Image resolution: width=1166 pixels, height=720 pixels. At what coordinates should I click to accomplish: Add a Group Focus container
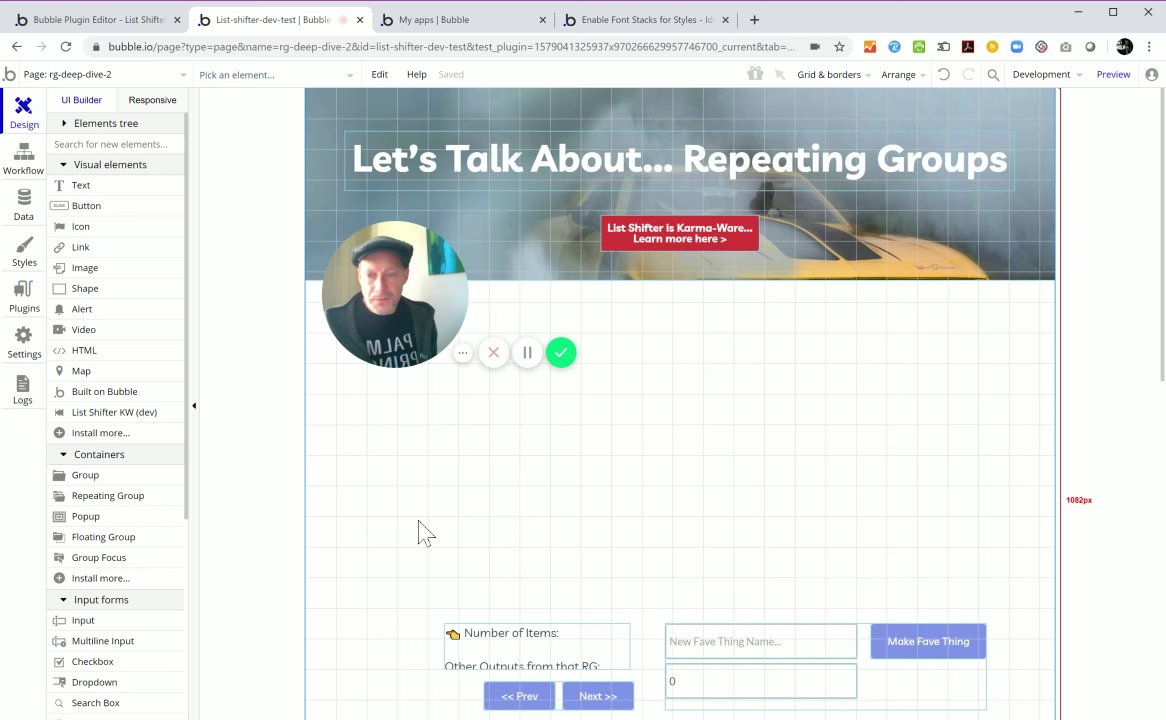pyautogui.click(x=116, y=558)
